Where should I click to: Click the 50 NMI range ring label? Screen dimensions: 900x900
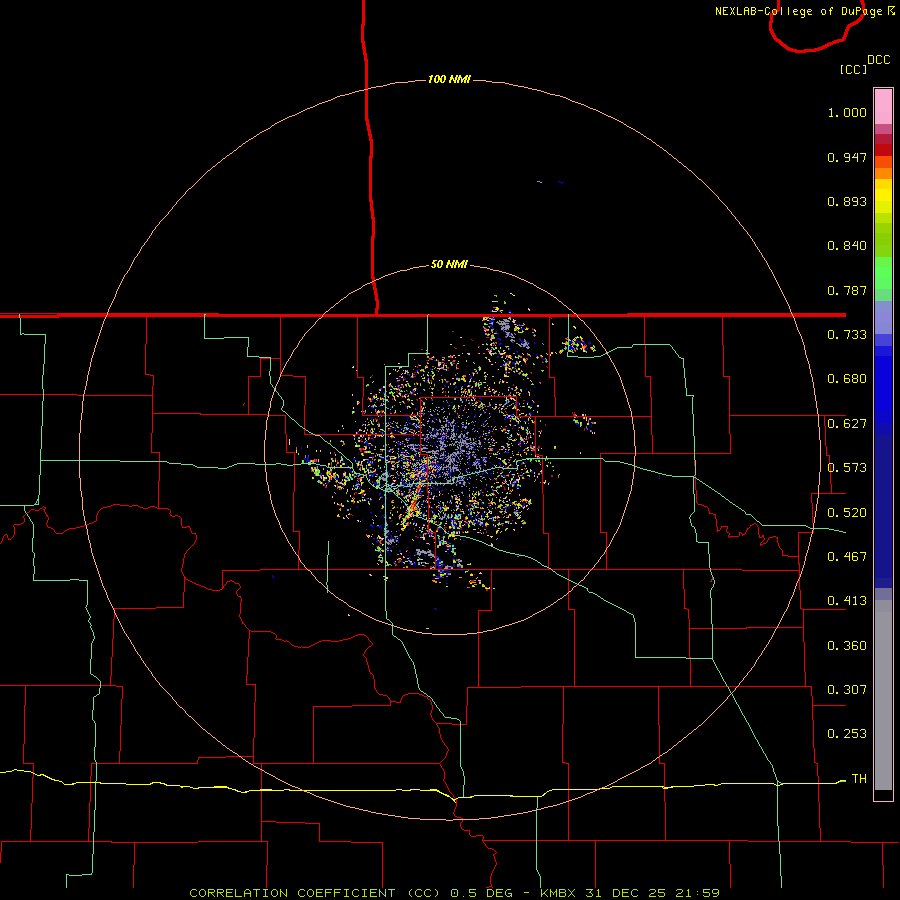coord(449,264)
